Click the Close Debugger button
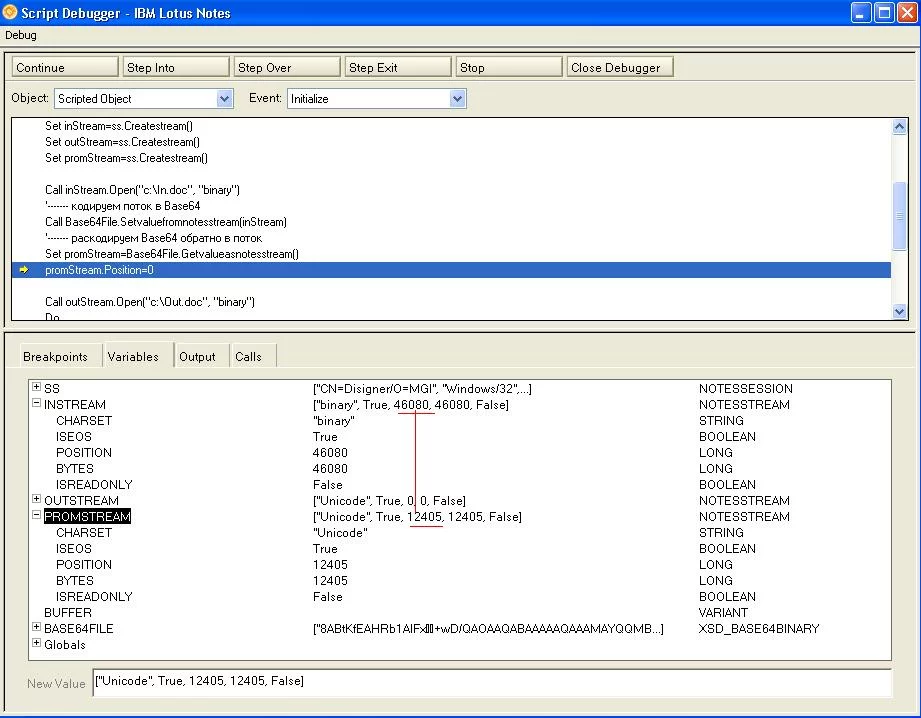Viewport: 921px width, 718px height. point(619,67)
